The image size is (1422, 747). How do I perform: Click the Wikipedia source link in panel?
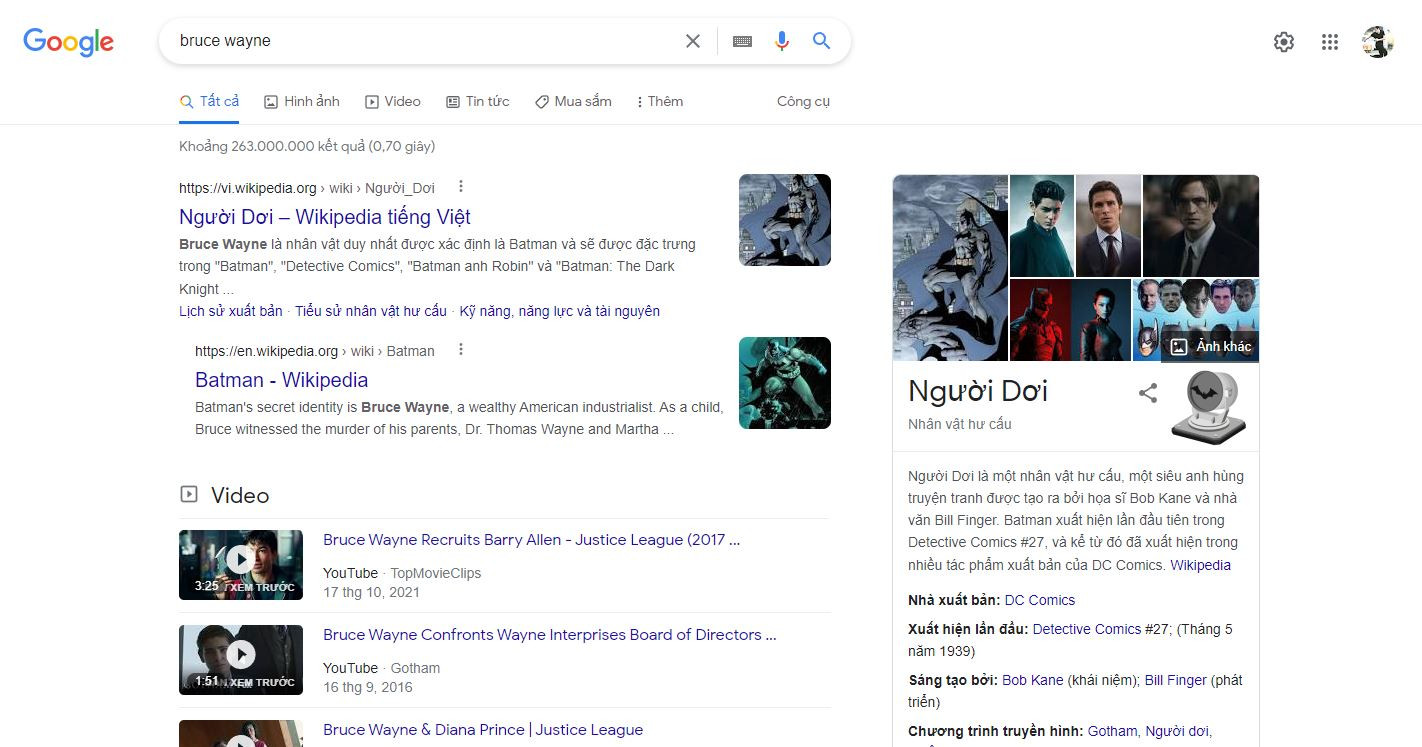click(x=1201, y=565)
